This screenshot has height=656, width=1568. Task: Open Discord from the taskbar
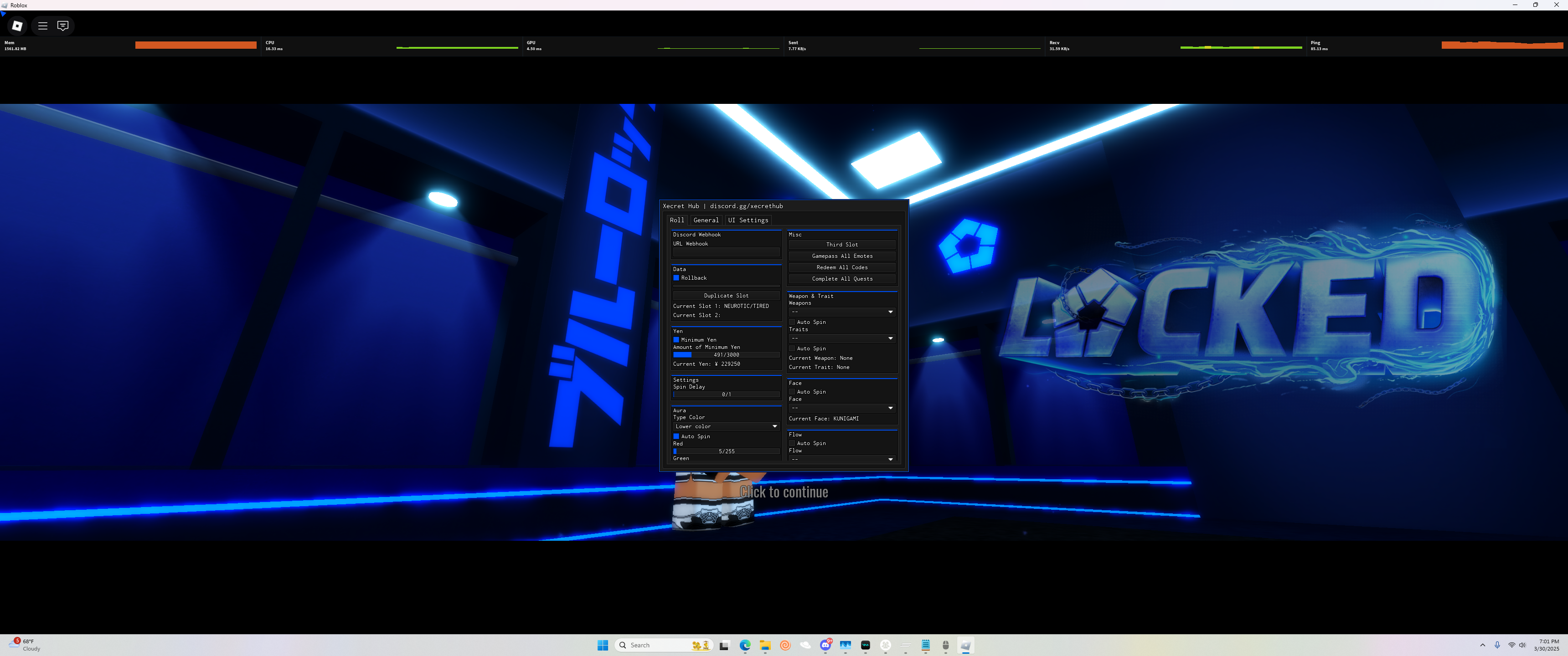pyautogui.click(x=825, y=645)
